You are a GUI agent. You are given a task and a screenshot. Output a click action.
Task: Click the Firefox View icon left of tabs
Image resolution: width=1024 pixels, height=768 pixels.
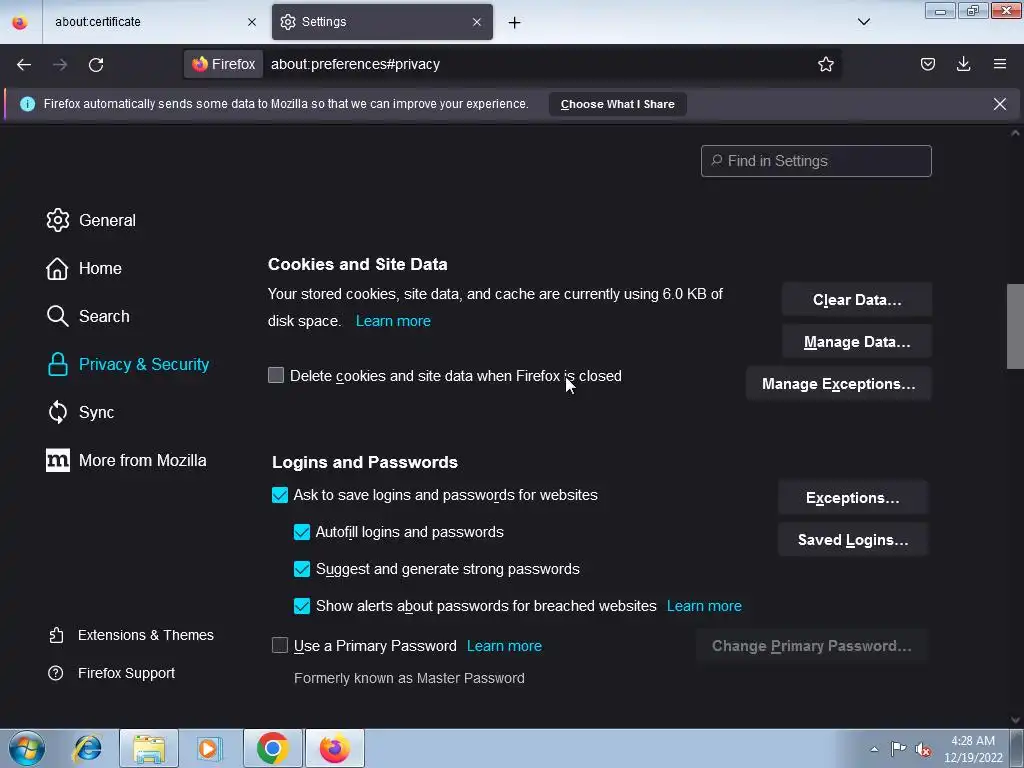point(20,22)
